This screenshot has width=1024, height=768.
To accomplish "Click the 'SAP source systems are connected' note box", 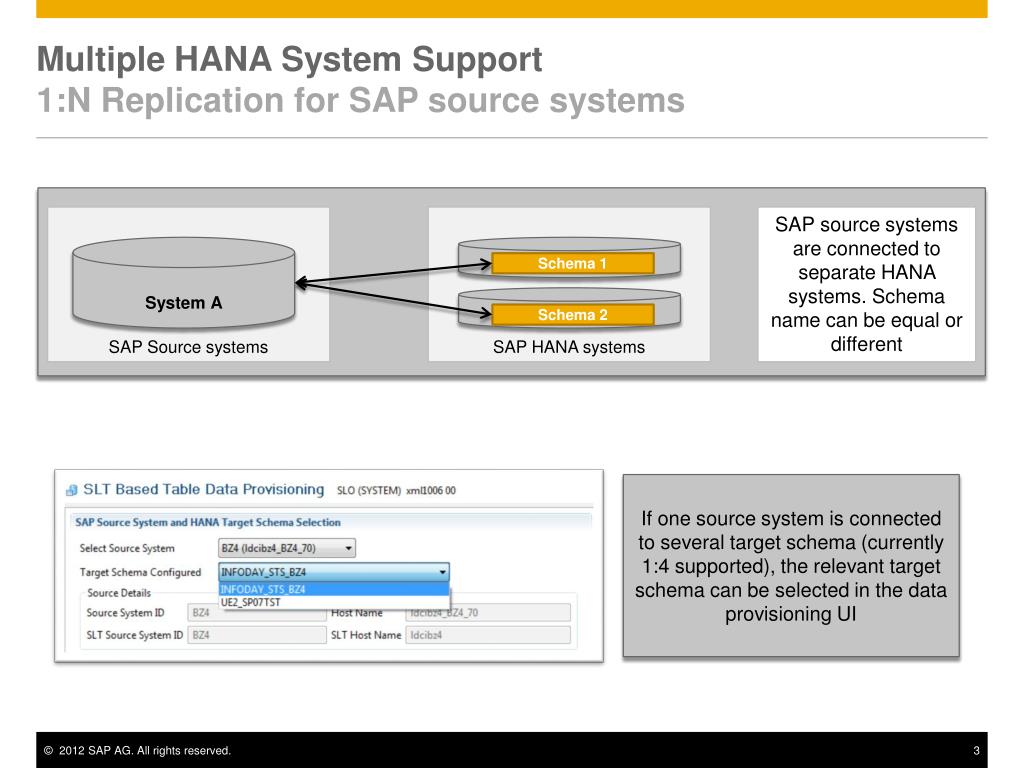I will [x=866, y=284].
